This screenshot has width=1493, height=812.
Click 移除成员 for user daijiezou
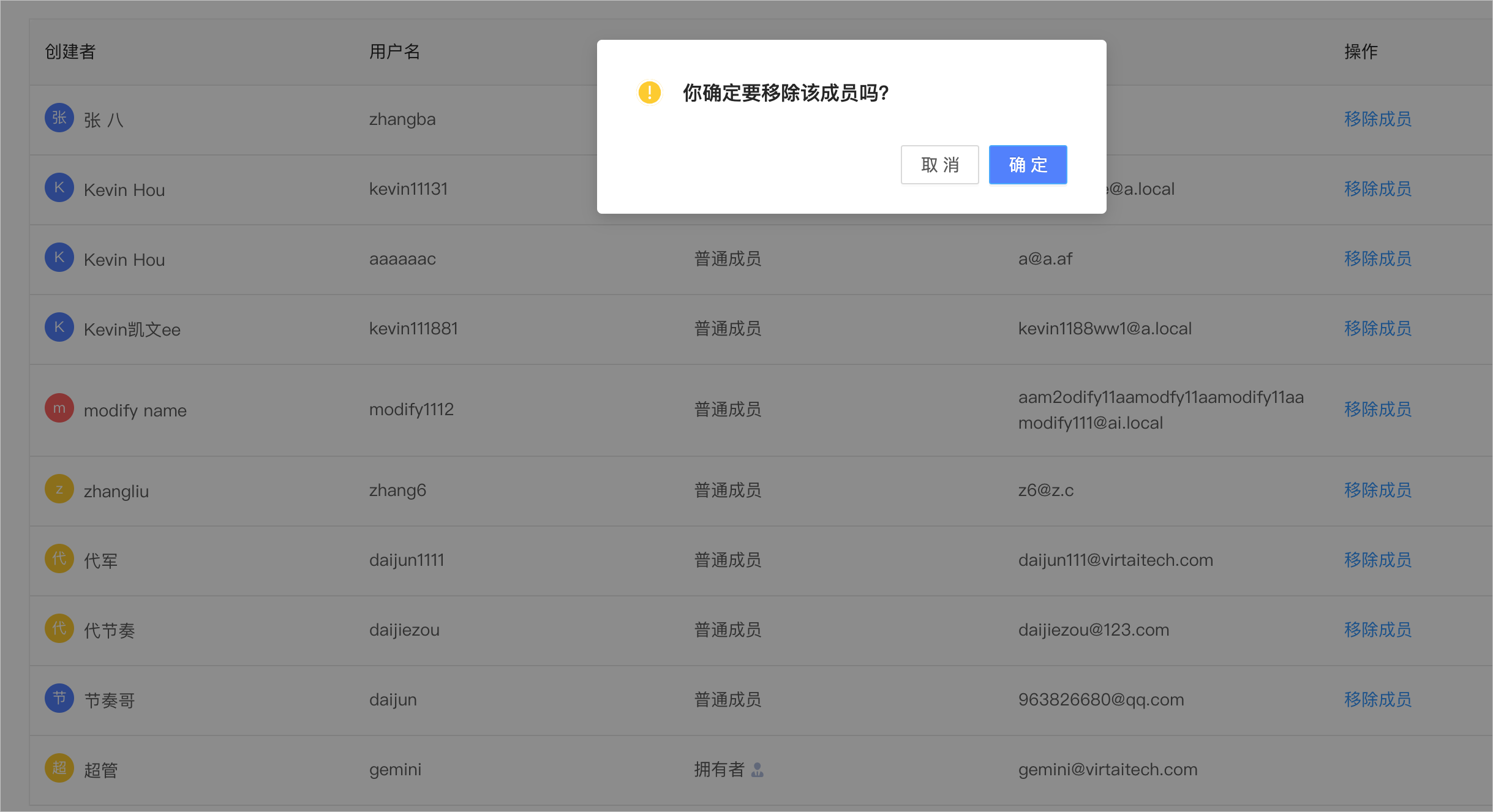pos(1377,630)
